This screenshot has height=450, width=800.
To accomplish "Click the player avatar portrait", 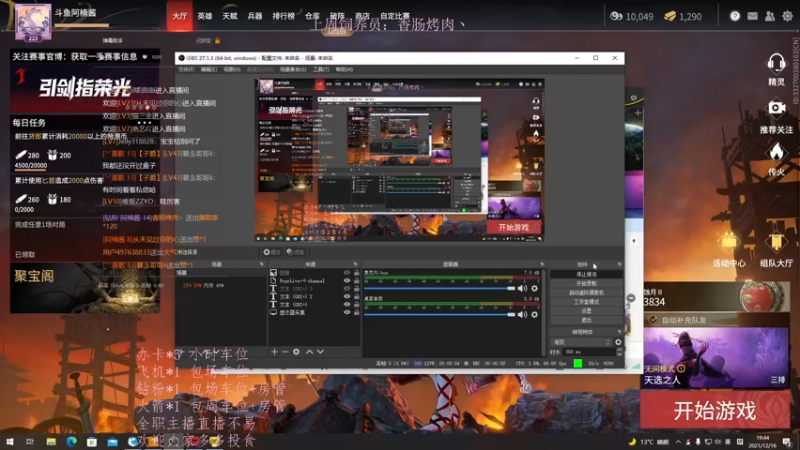I will (x=33, y=21).
